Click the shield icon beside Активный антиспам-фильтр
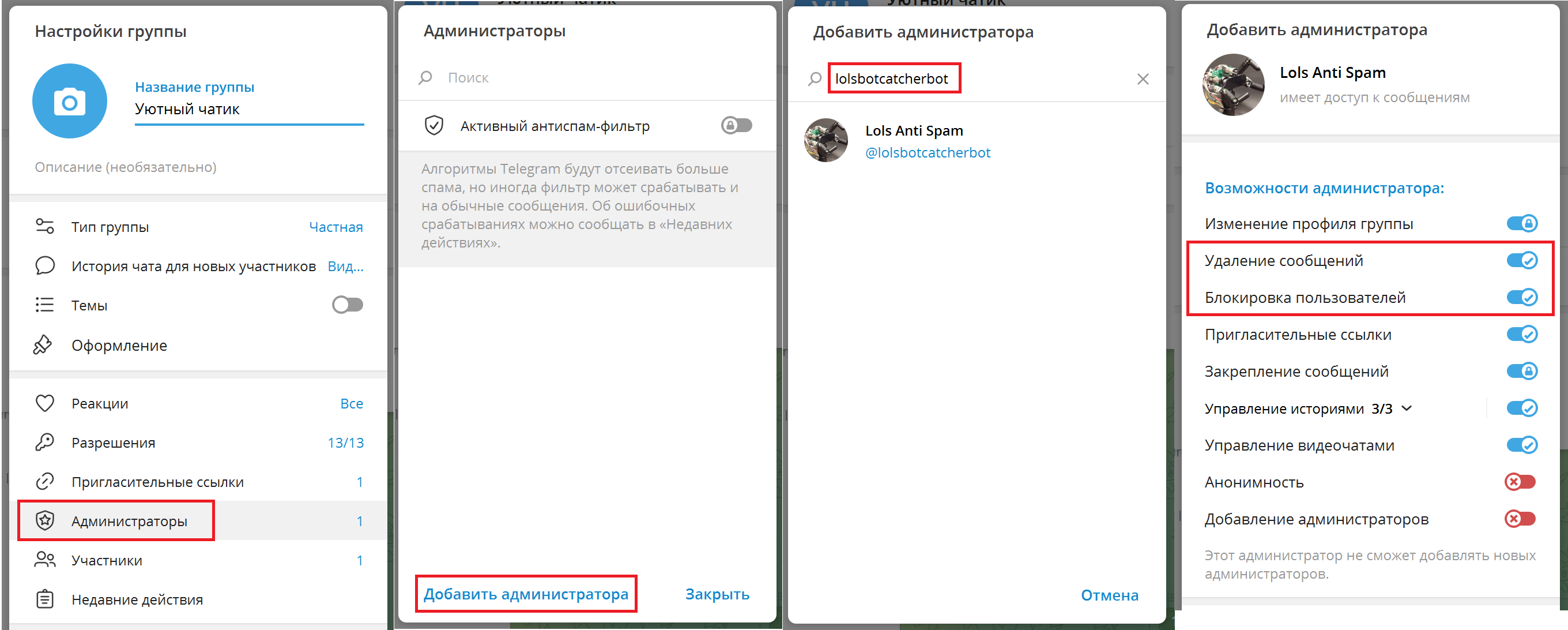The image size is (1568, 630). 434,126
